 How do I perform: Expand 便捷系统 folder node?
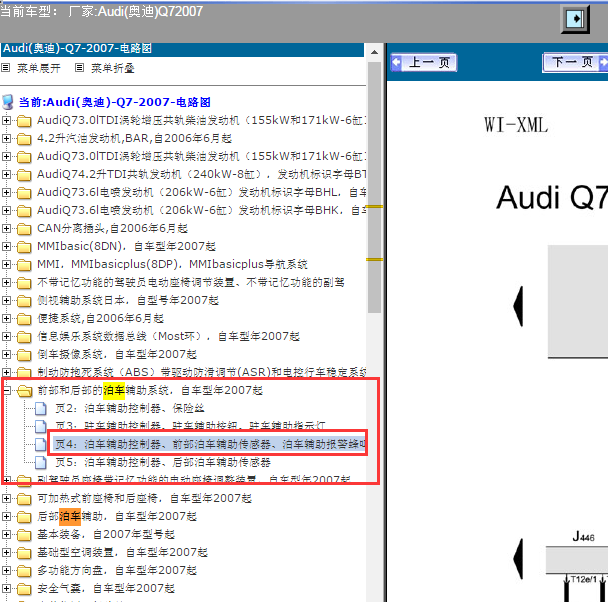tap(6, 318)
